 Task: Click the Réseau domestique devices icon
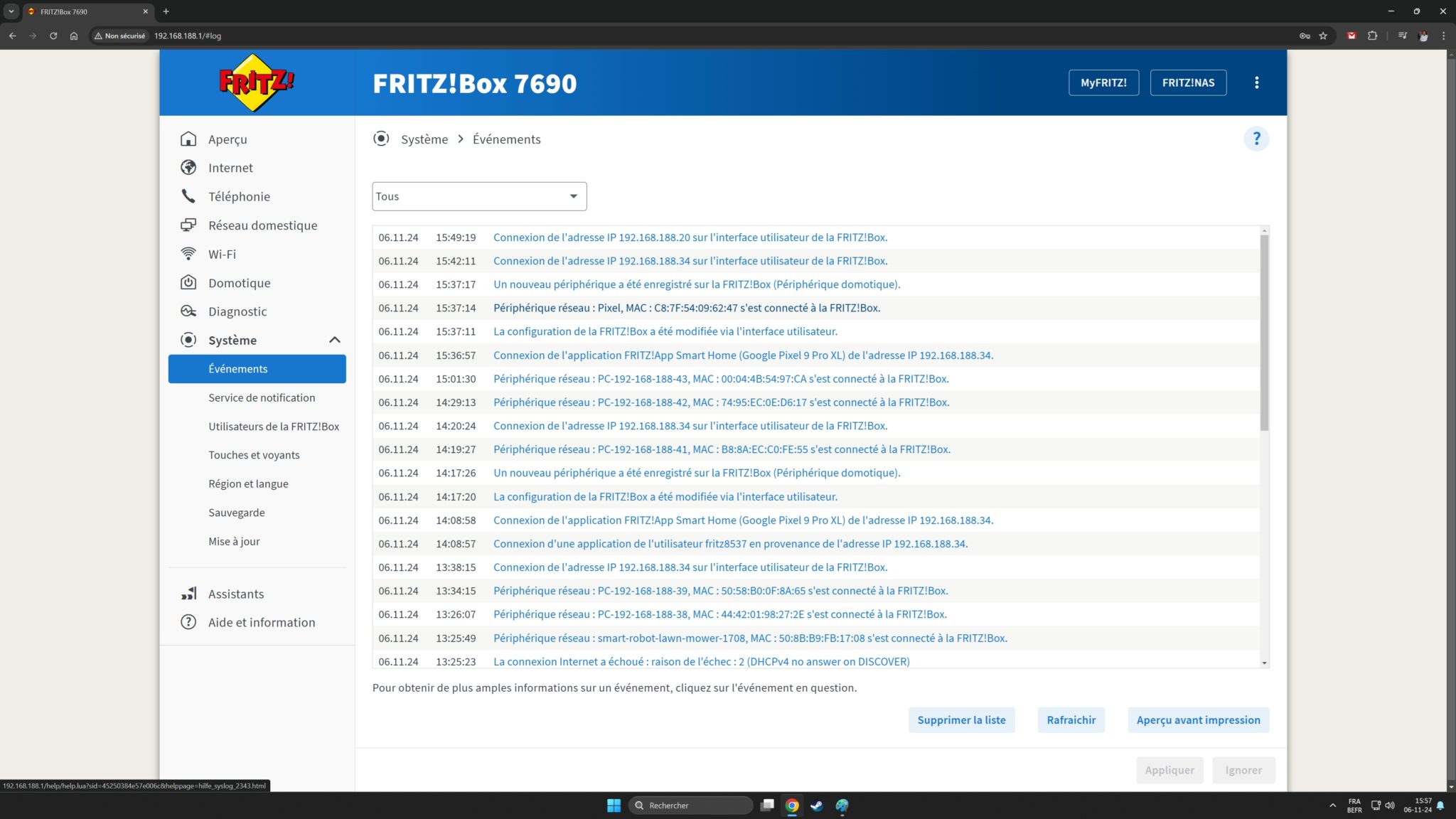[x=188, y=225]
